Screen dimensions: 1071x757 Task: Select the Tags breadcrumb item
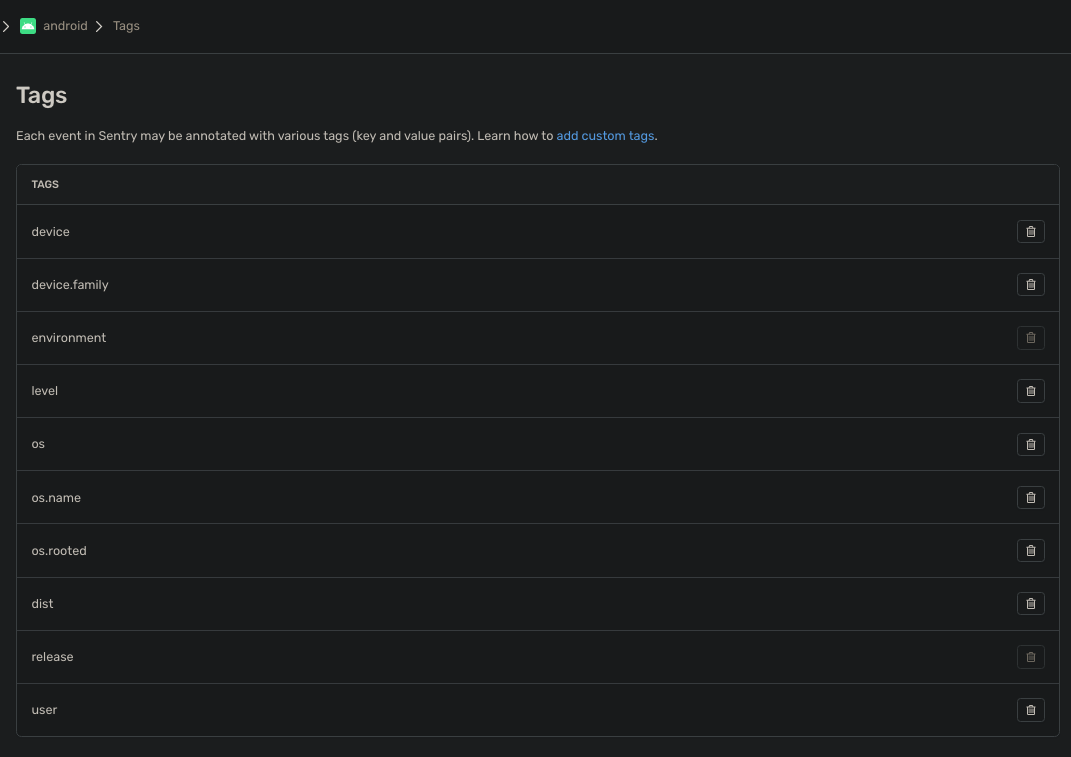(x=126, y=25)
